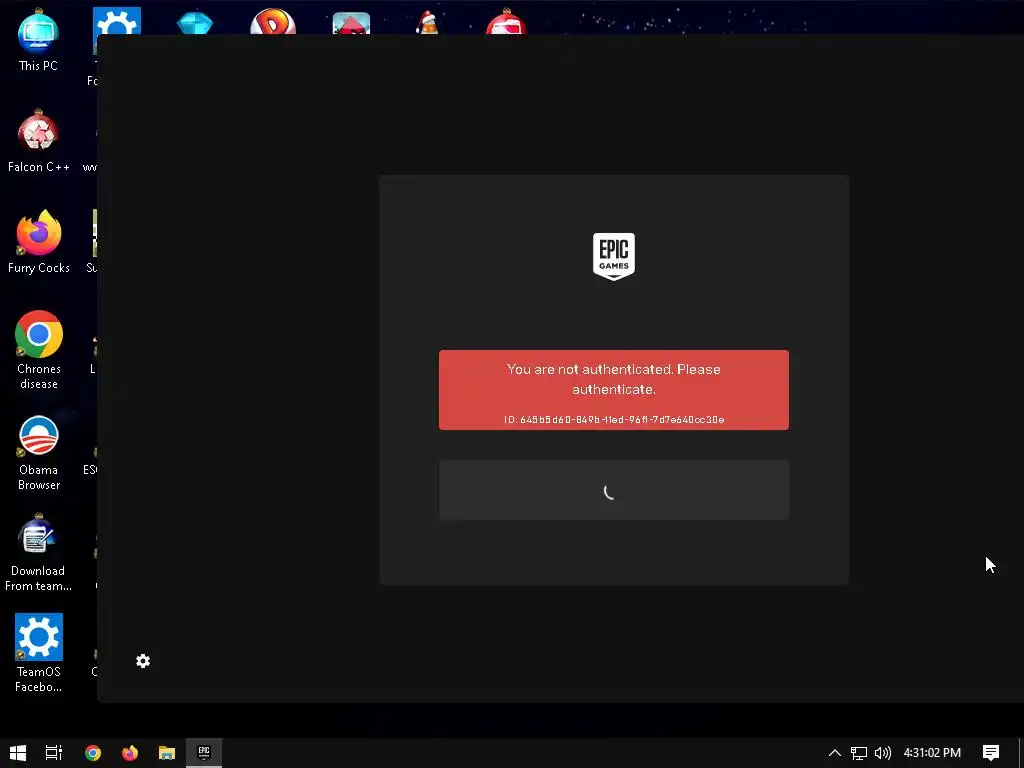Open the Windows Start menu
The width and height of the screenshot is (1024, 768).
18,752
